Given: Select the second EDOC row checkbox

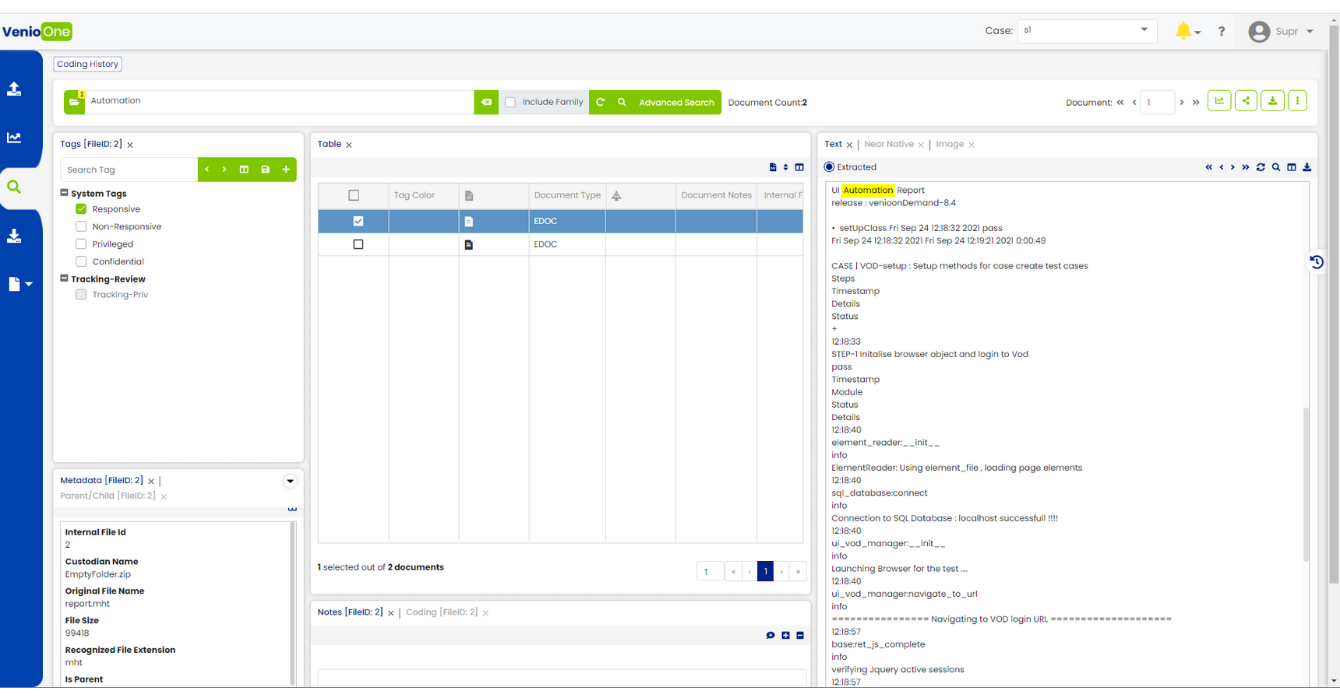Looking at the screenshot, I should (358, 245).
